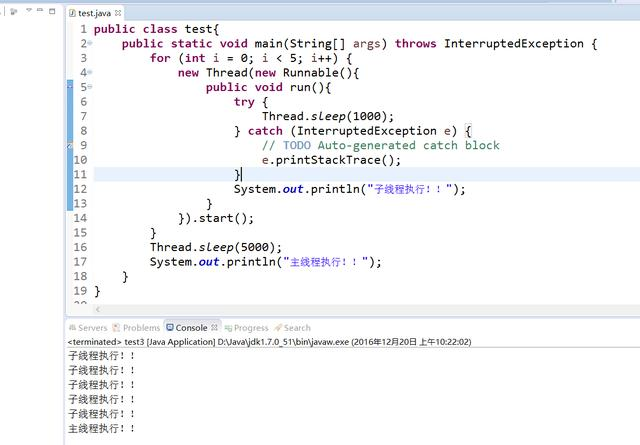Minimize the left side panel
The image size is (640, 445).
(40, 10)
